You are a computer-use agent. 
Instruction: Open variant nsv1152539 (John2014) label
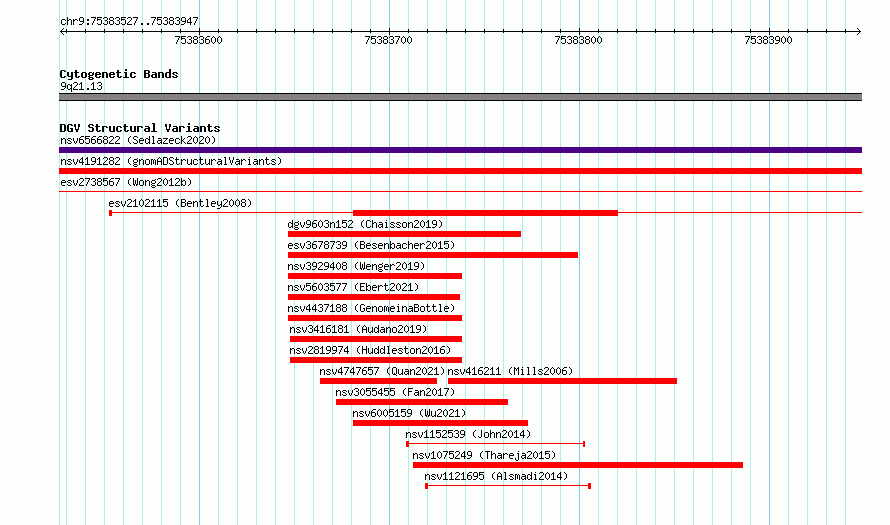pos(468,434)
